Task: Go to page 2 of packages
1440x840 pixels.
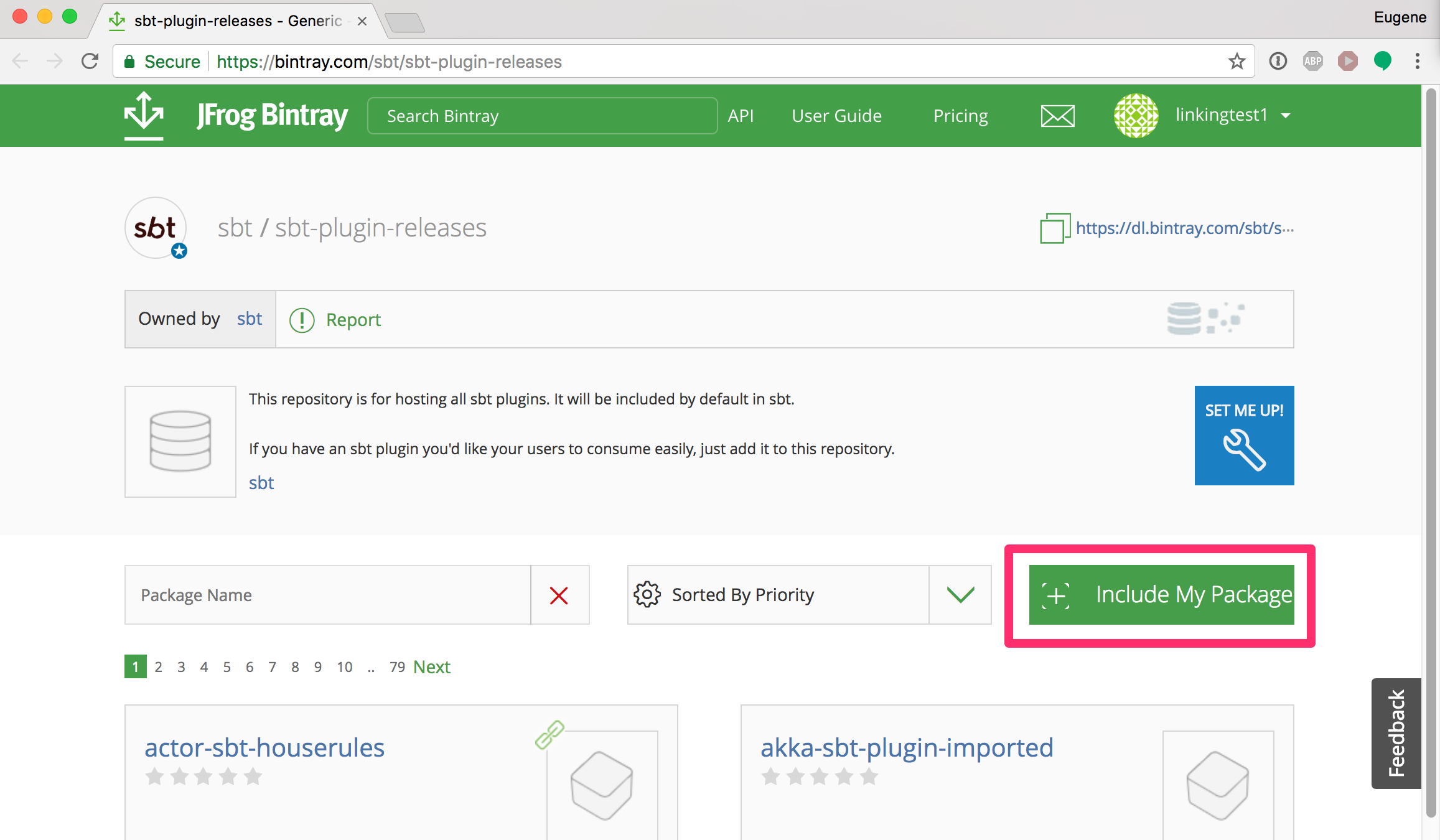Action: pos(159,667)
